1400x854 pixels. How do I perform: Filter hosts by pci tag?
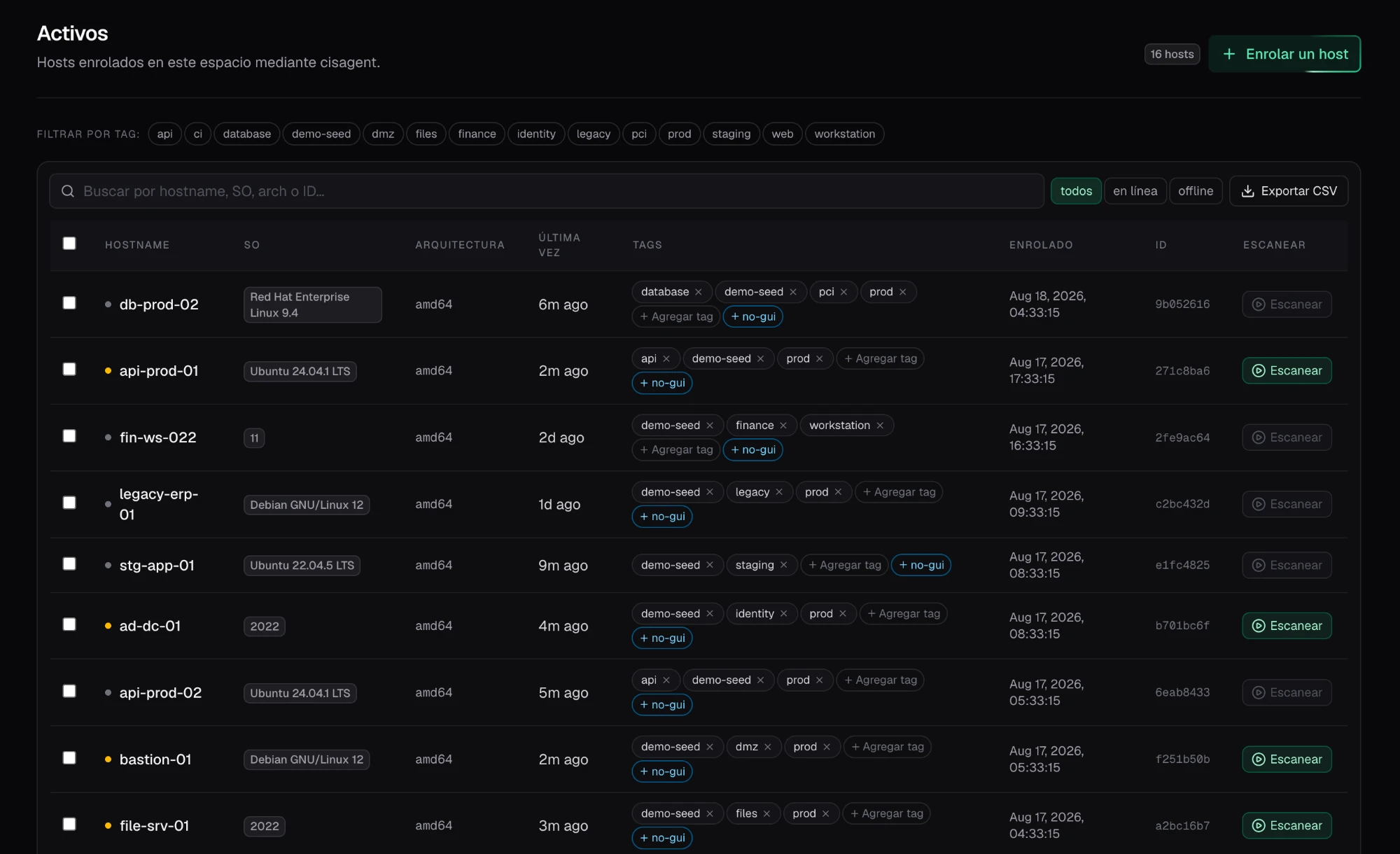[x=639, y=134]
